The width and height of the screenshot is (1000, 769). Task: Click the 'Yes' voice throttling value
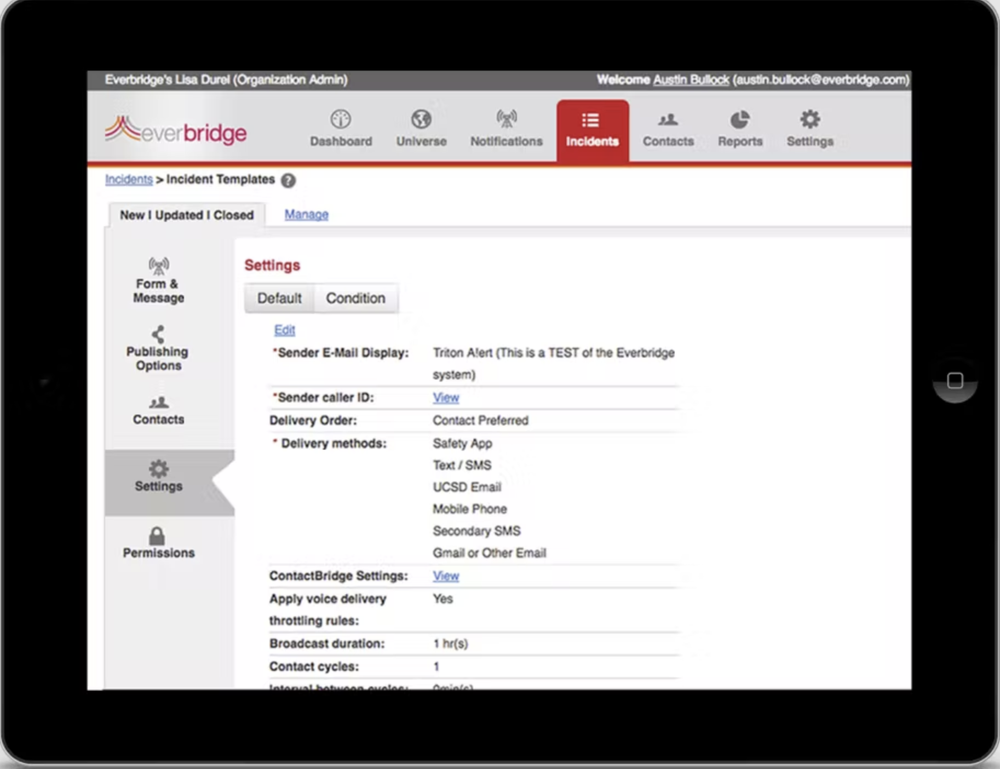443,599
